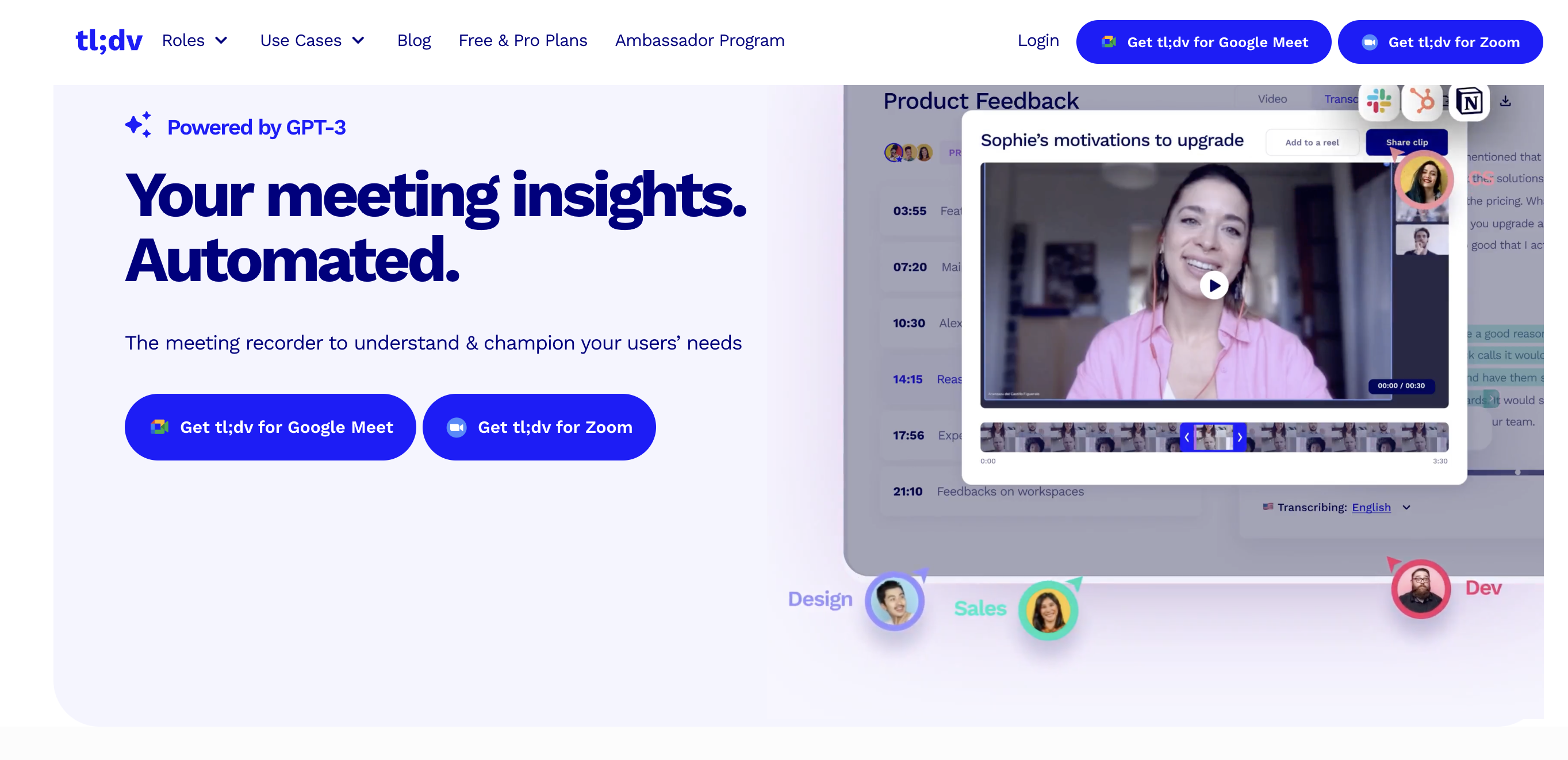Click the Product Feedback title
The image size is (1568, 760).
click(x=980, y=101)
